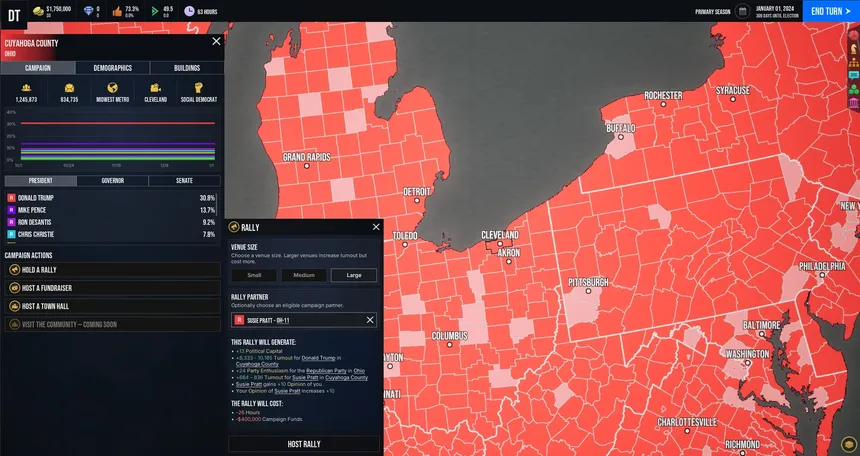The image size is (860, 456).
Task: Select the Small venue size
Action: click(254, 275)
